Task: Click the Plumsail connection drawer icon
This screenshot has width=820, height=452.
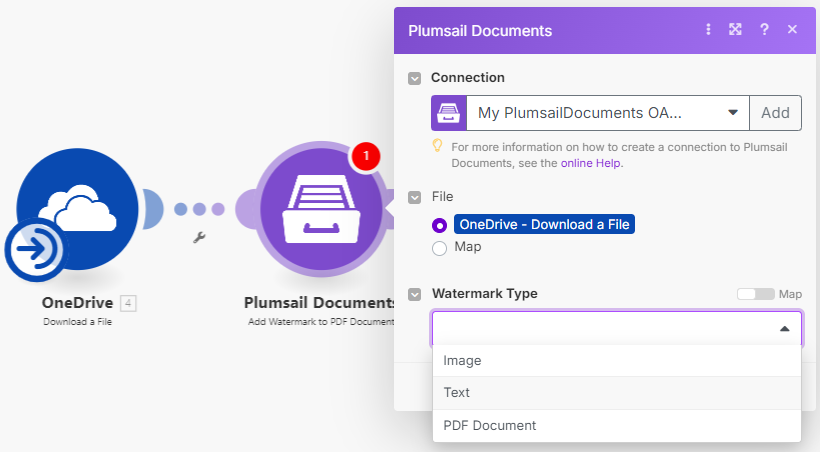Action: click(x=449, y=113)
